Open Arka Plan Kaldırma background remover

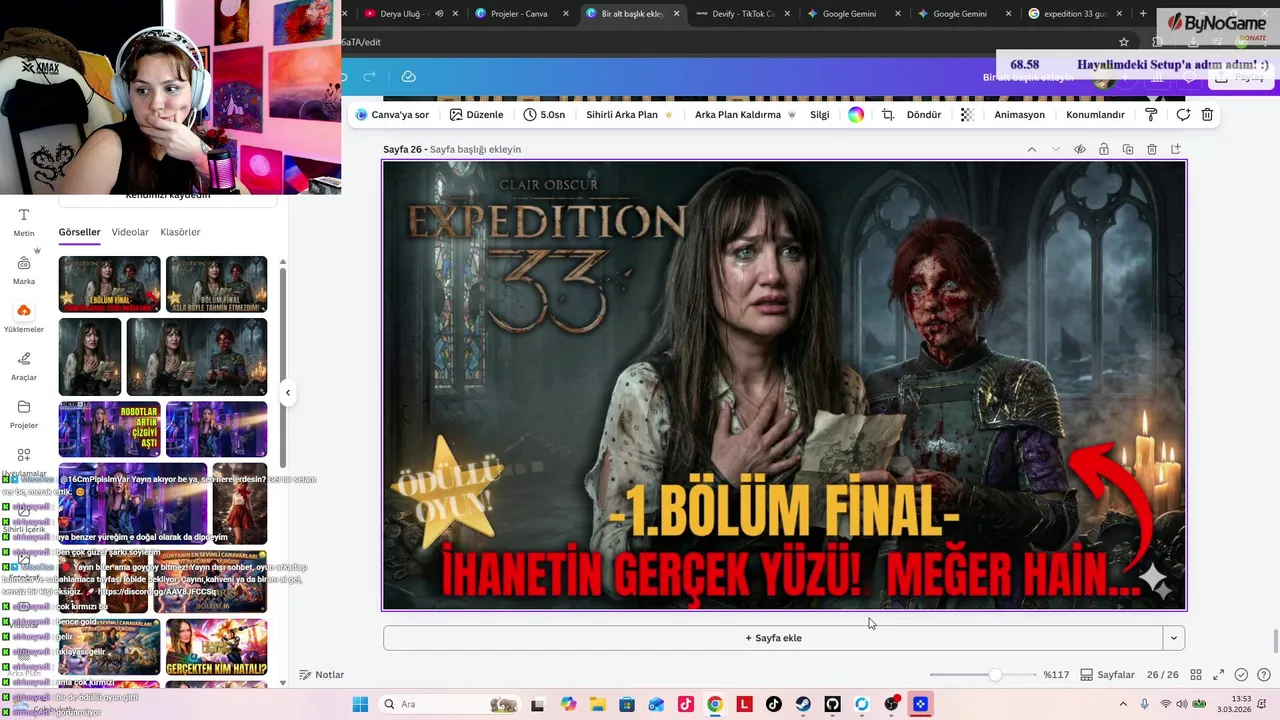pyautogui.click(x=745, y=115)
